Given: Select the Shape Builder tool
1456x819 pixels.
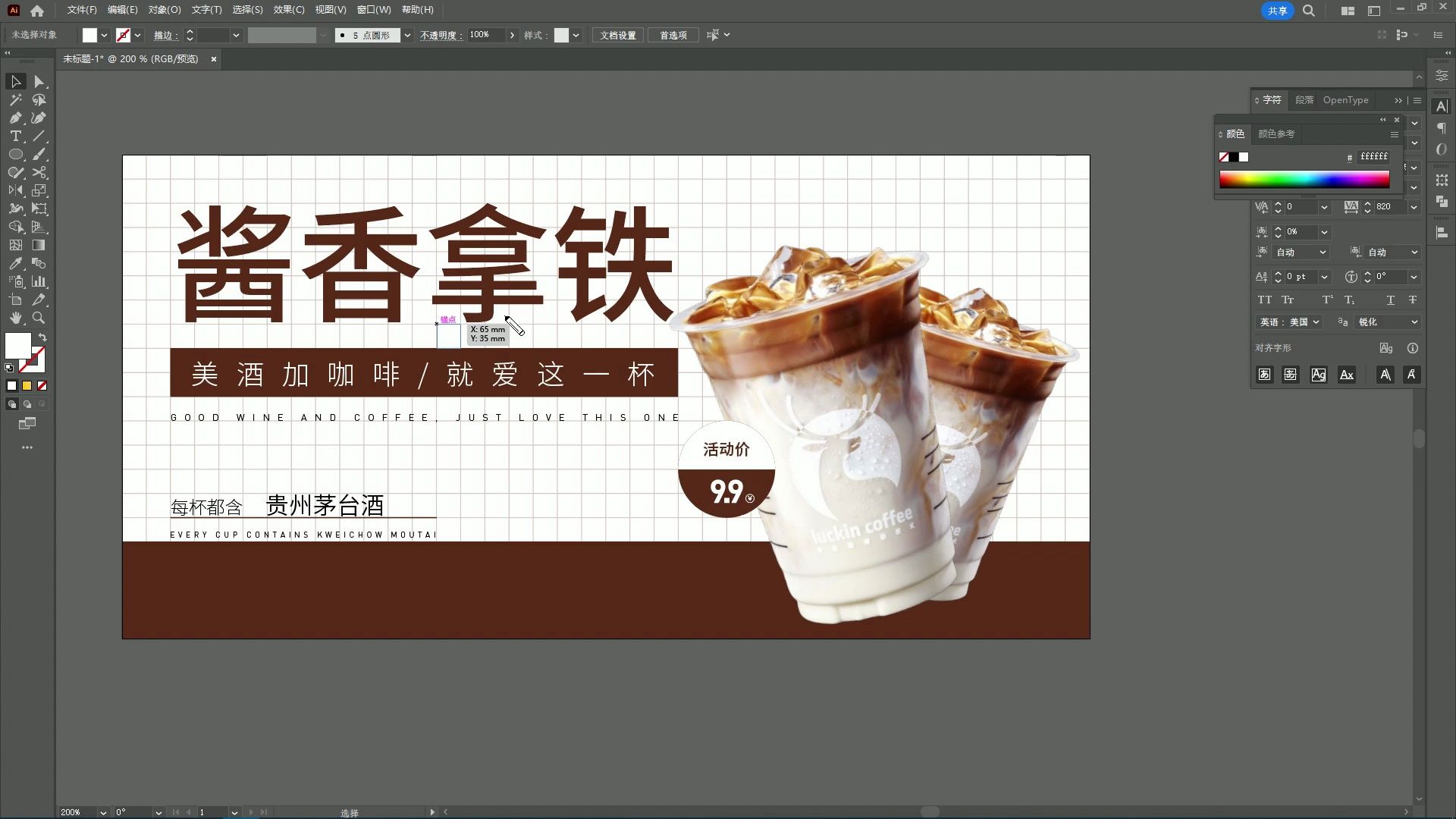Looking at the screenshot, I should pyautogui.click(x=16, y=227).
